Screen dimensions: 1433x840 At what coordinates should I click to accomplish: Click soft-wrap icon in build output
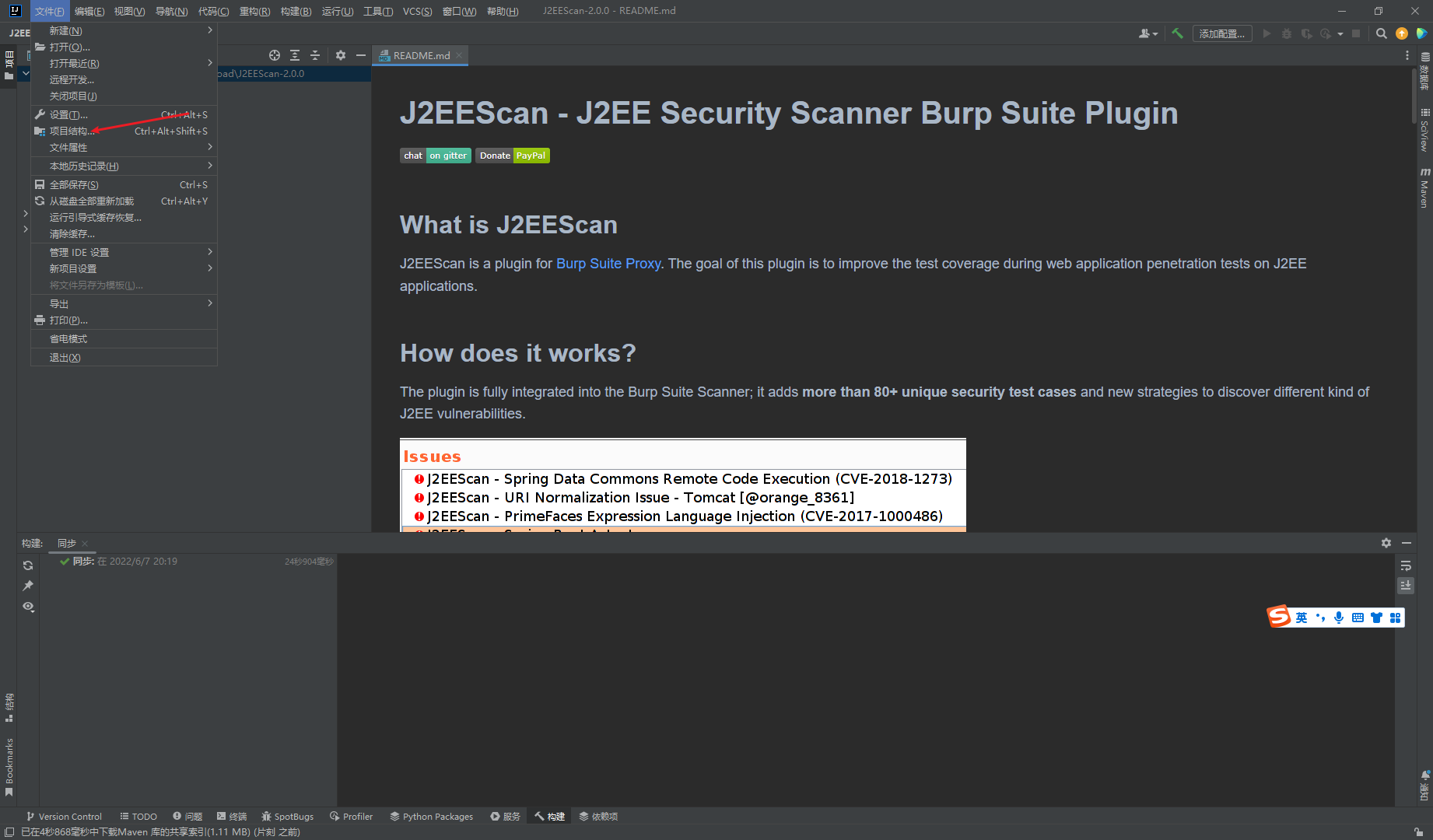click(x=1406, y=565)
